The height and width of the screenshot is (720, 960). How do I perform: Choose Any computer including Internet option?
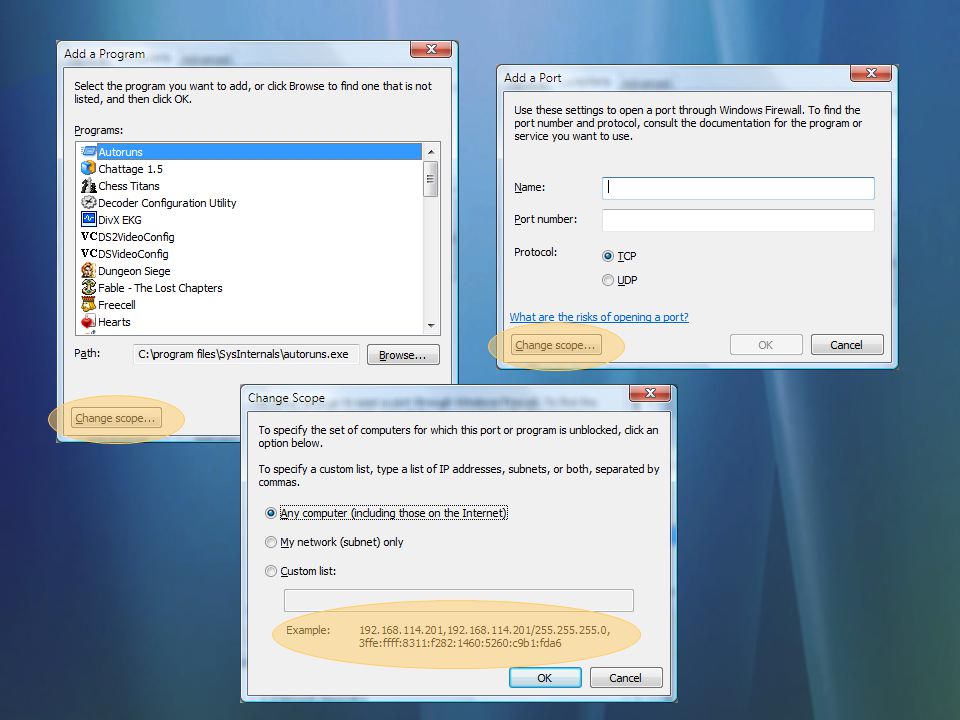point(271,513)
